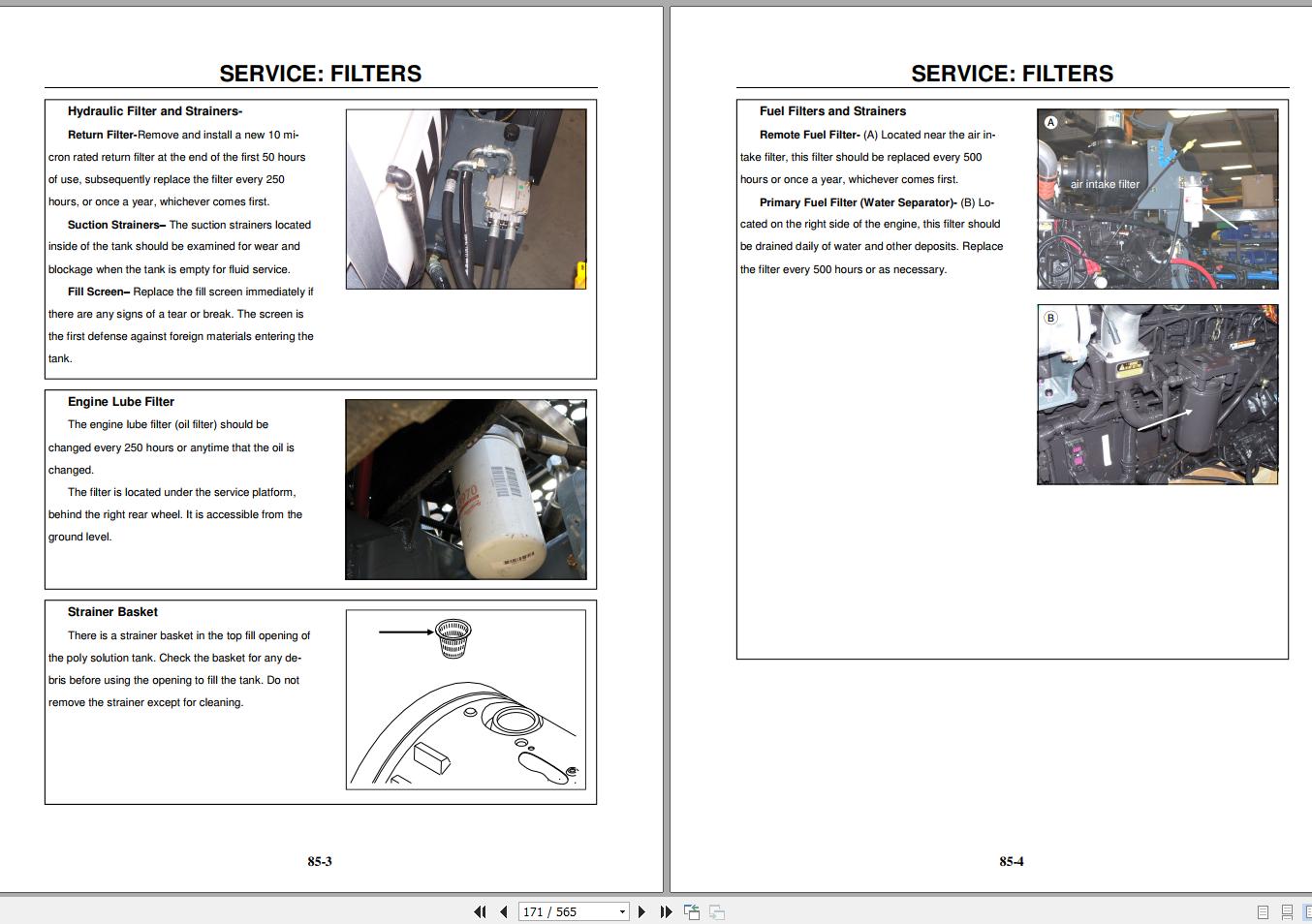Click the 'Engine Lube Filter' heading

(x=121, y=402)
